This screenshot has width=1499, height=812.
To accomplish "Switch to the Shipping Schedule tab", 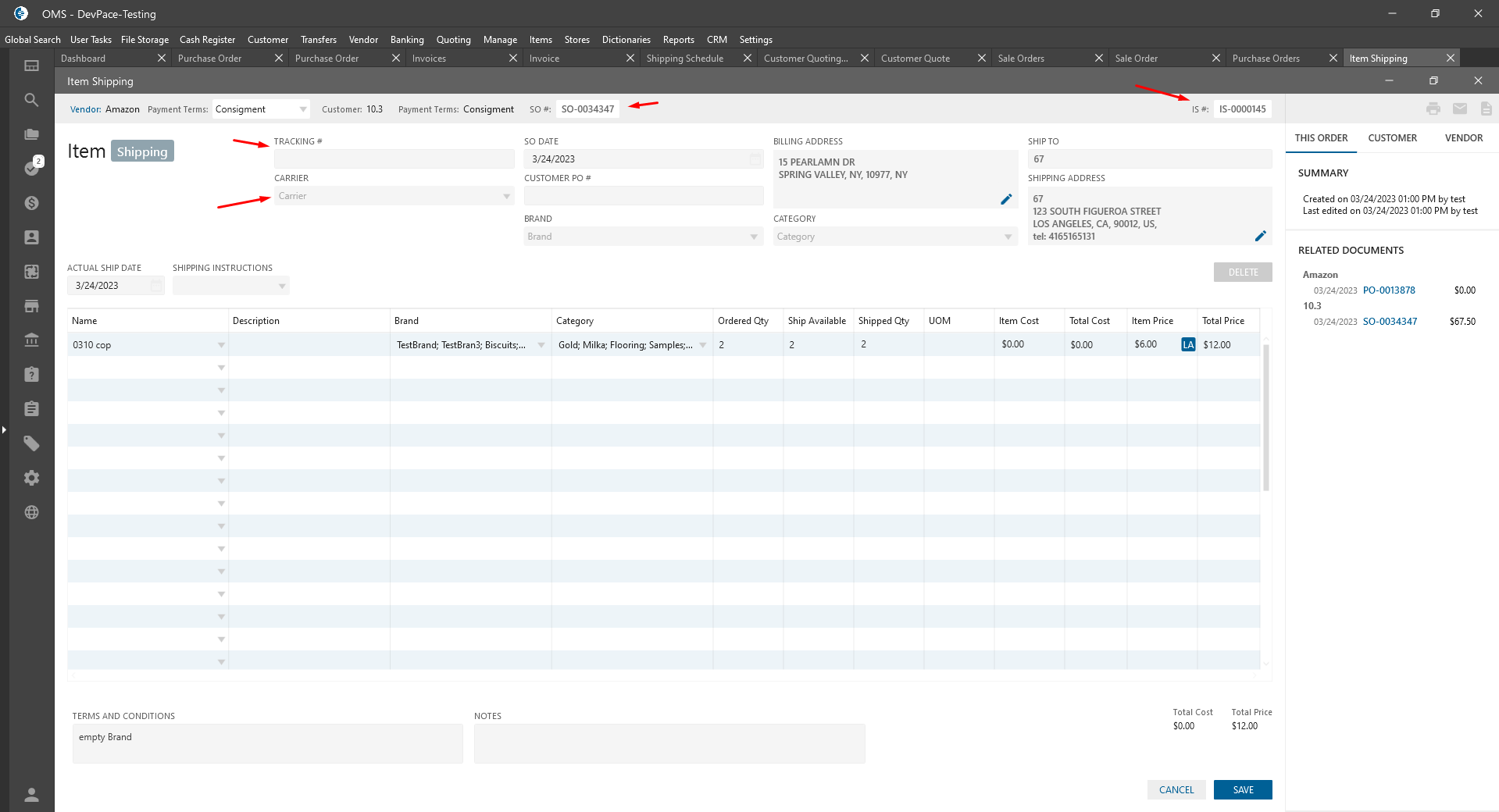I will [x=685, y=59].
